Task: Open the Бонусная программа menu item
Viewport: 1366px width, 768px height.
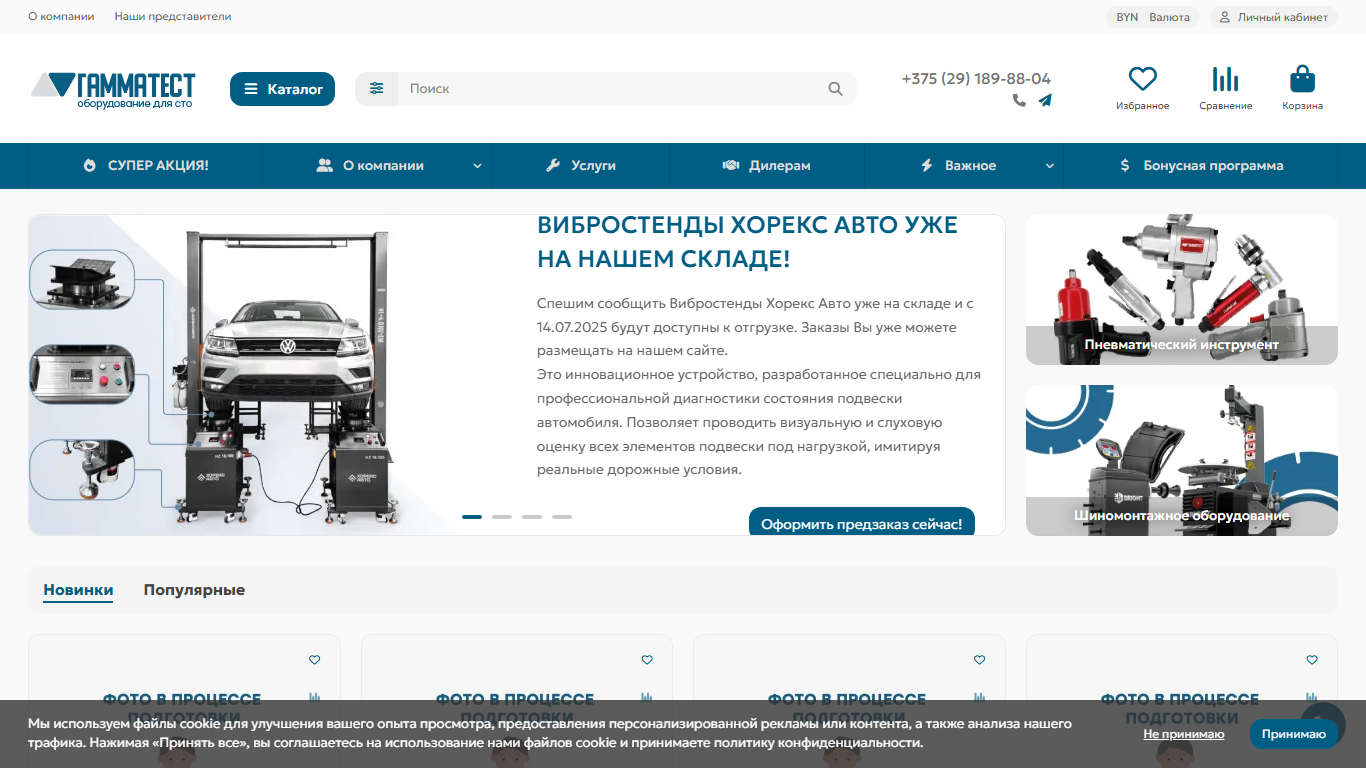Action: coord(1200,166)
